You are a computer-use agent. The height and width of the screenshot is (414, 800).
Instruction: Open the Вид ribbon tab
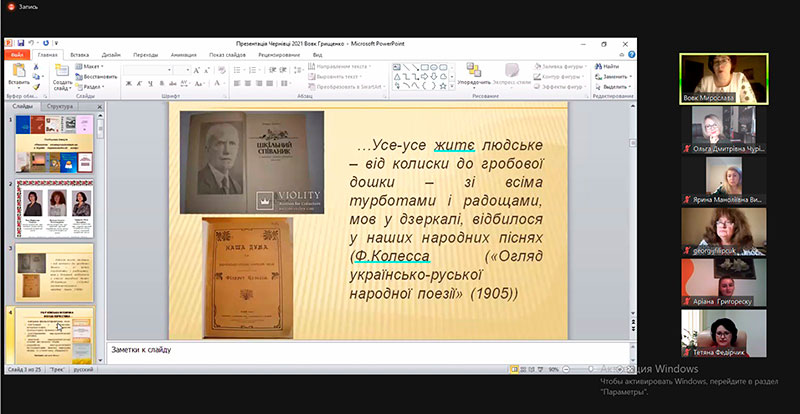pyautogui.click(x=317, y=55)
